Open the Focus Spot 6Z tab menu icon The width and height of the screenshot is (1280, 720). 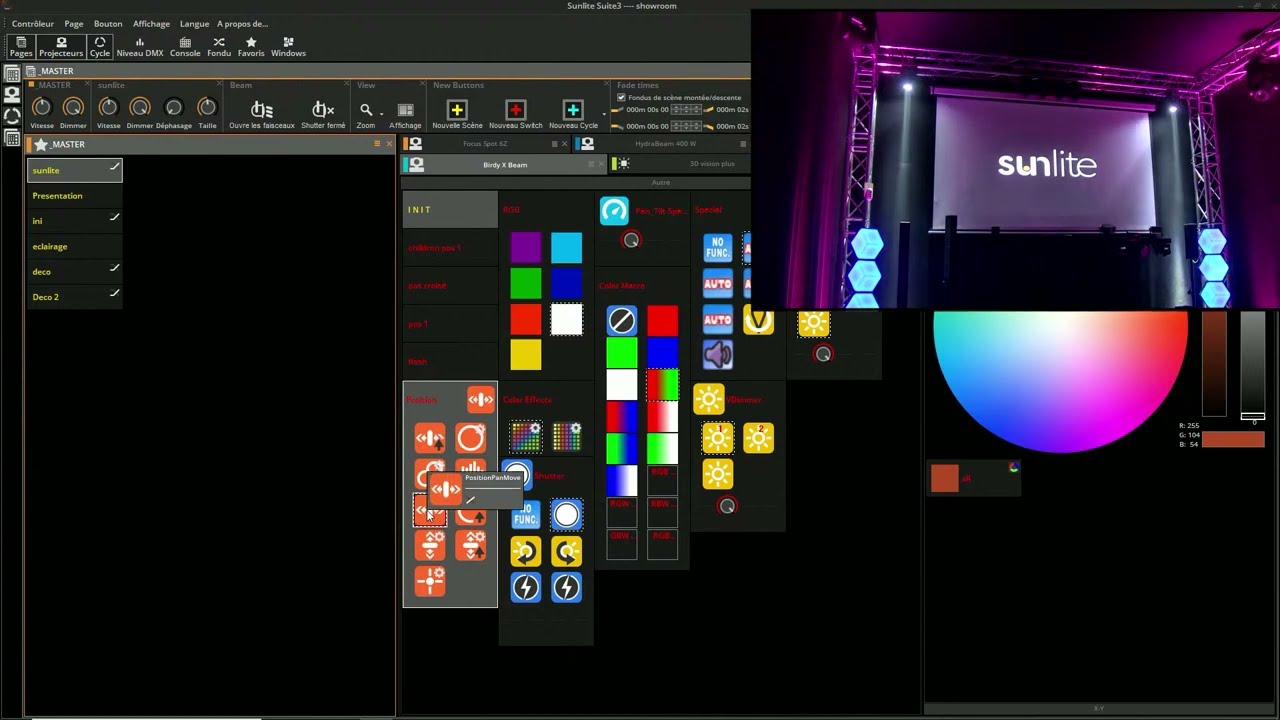[554, 144]
